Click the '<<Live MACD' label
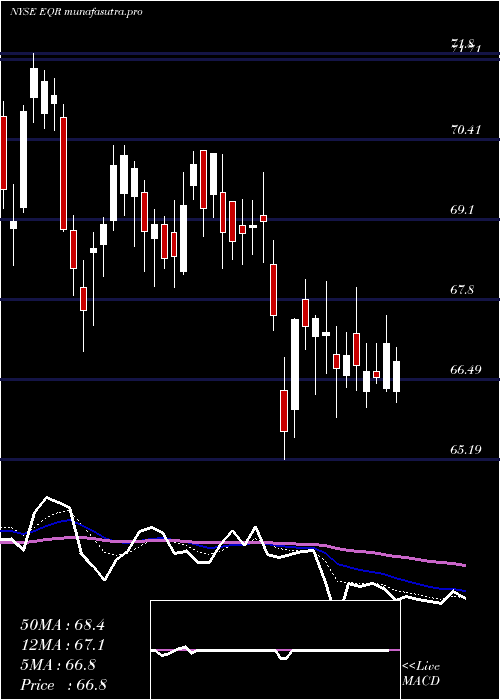Screen dimensions: 500x700 [x=421, y=674]
